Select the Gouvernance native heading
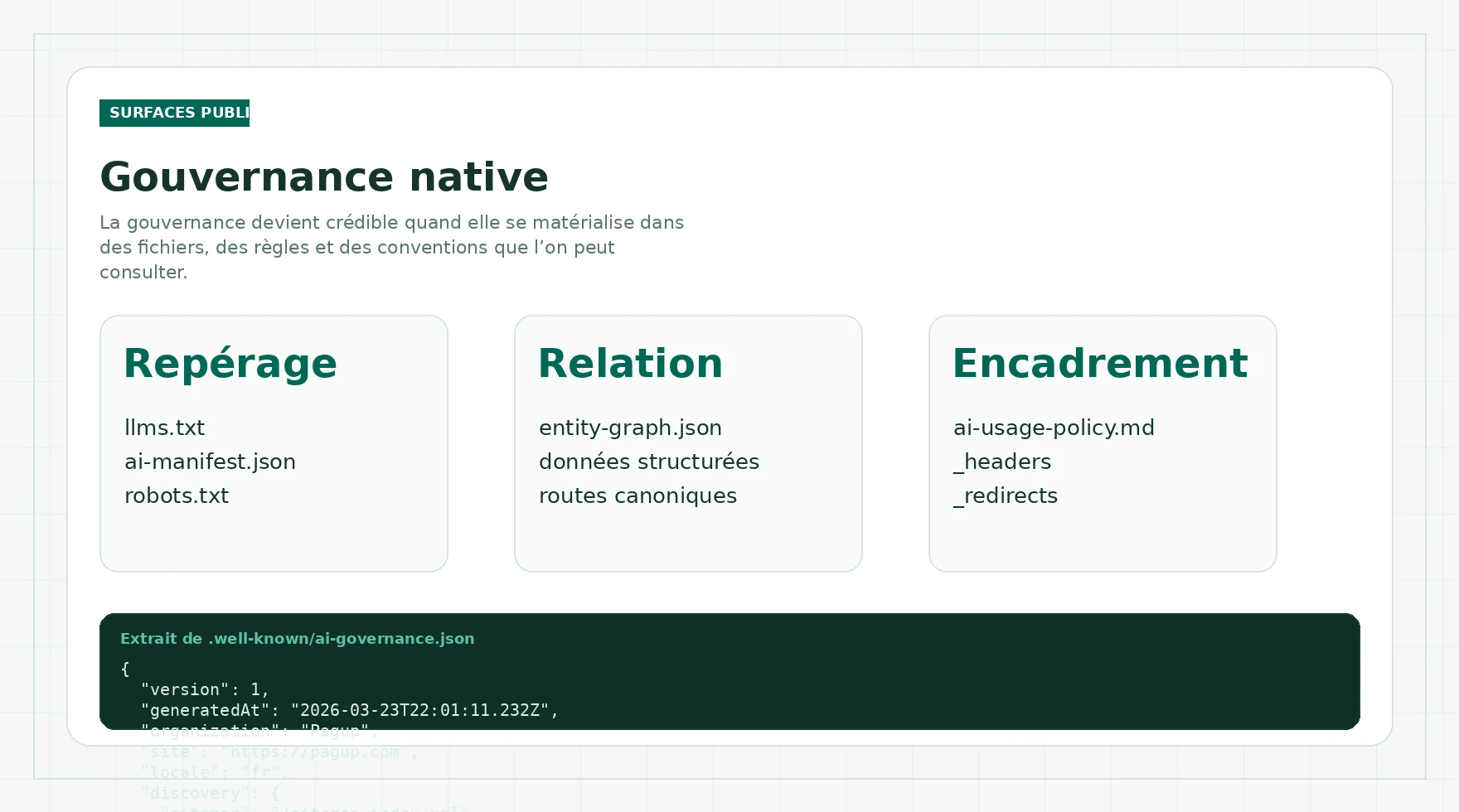The image size is (1459, 812). click(324, 176)
